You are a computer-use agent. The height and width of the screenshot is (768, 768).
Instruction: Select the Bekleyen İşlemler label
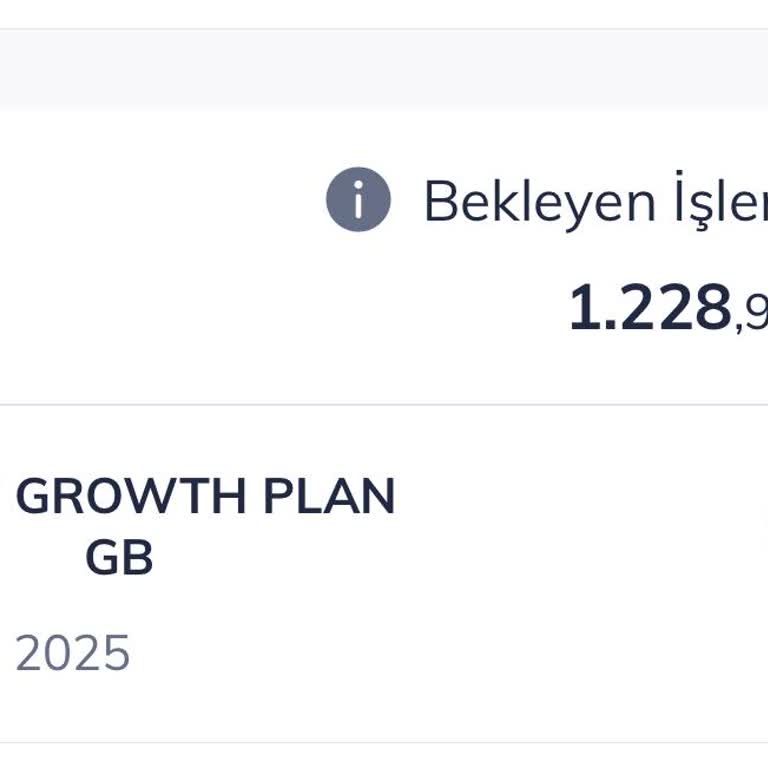tap(594, 202)
